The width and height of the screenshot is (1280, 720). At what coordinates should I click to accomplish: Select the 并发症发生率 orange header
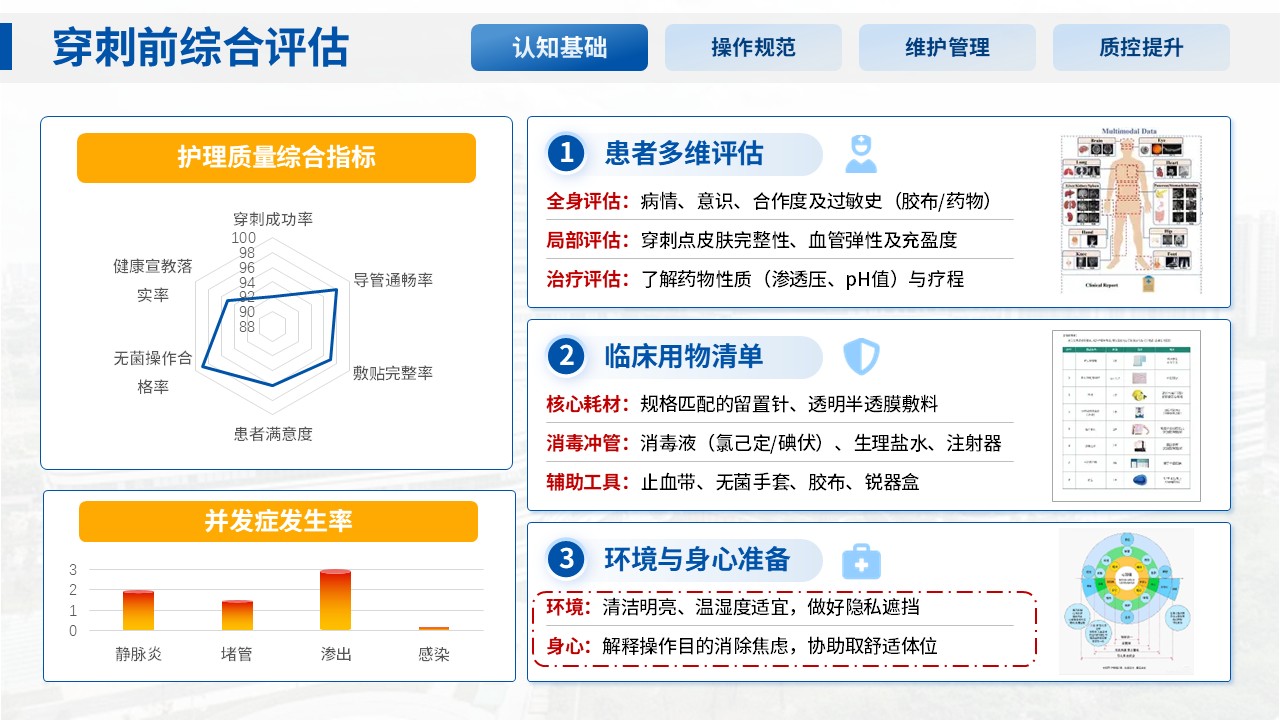click(x=278, y=521)
